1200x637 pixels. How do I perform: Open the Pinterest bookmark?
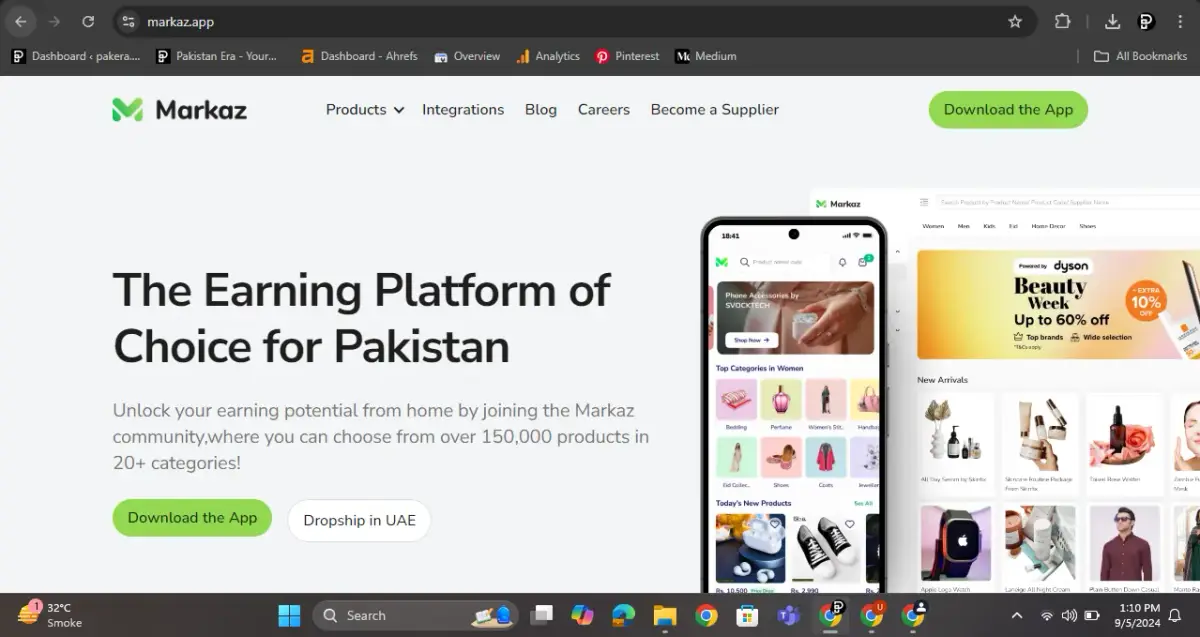point(627,56)
